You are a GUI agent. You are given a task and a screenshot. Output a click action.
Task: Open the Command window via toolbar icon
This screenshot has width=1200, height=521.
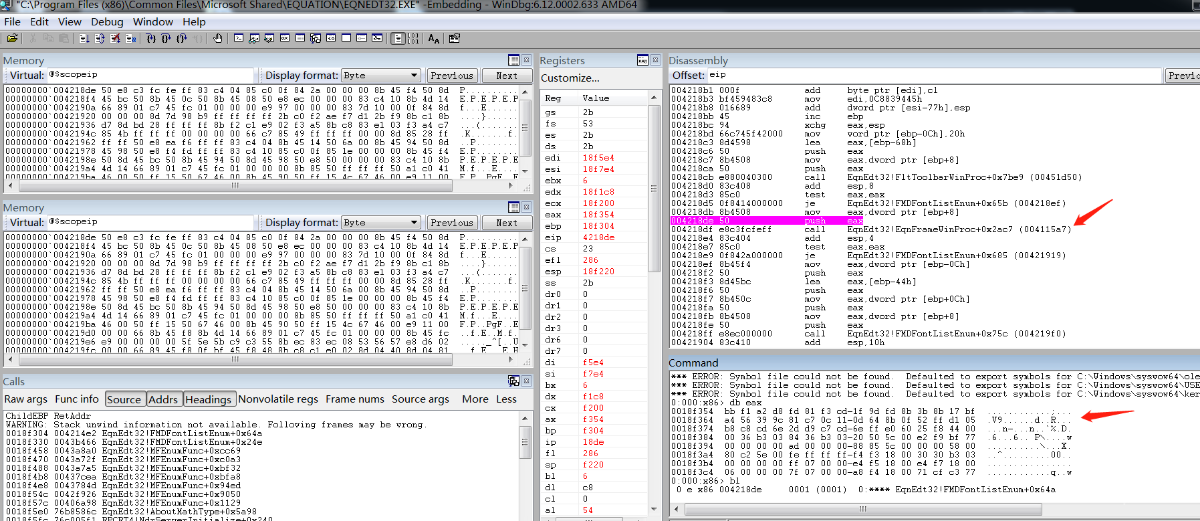coord(238,38)
